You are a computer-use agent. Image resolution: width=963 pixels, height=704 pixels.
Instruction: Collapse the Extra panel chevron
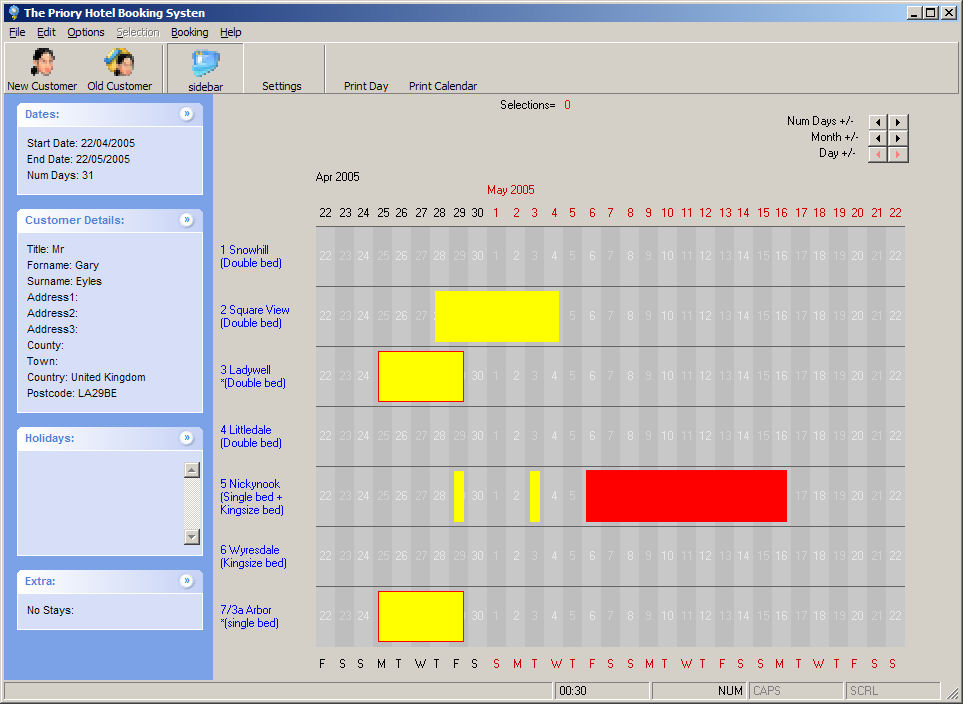pos(186,581)
